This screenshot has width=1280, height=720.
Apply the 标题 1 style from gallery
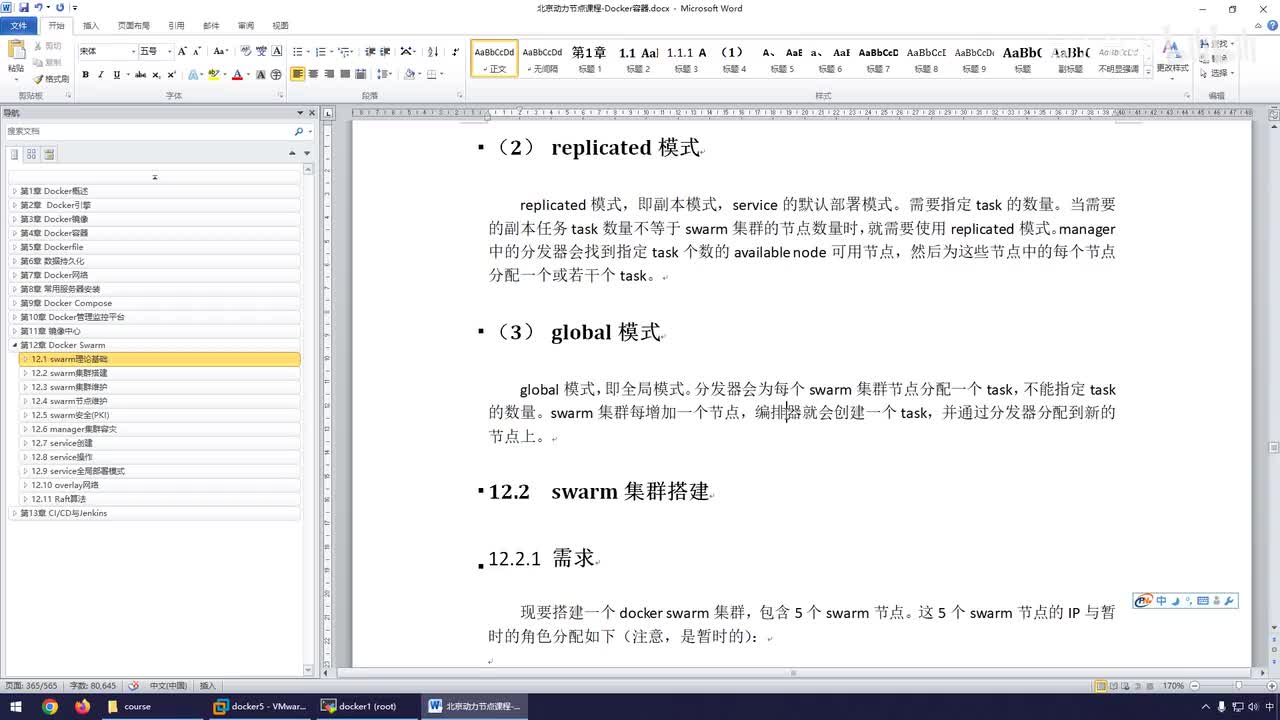pyautogui.click(x=589, y=59)
